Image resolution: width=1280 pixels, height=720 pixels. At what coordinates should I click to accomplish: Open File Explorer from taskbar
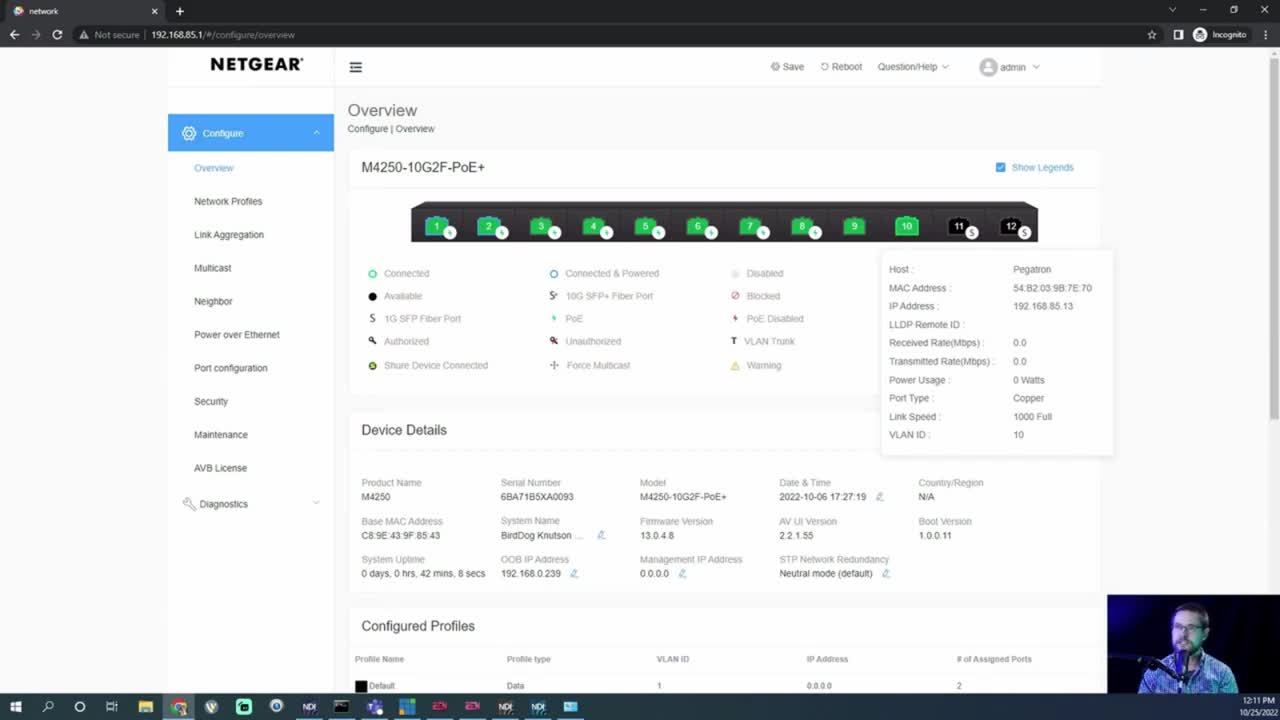click(x=145, y=707)
